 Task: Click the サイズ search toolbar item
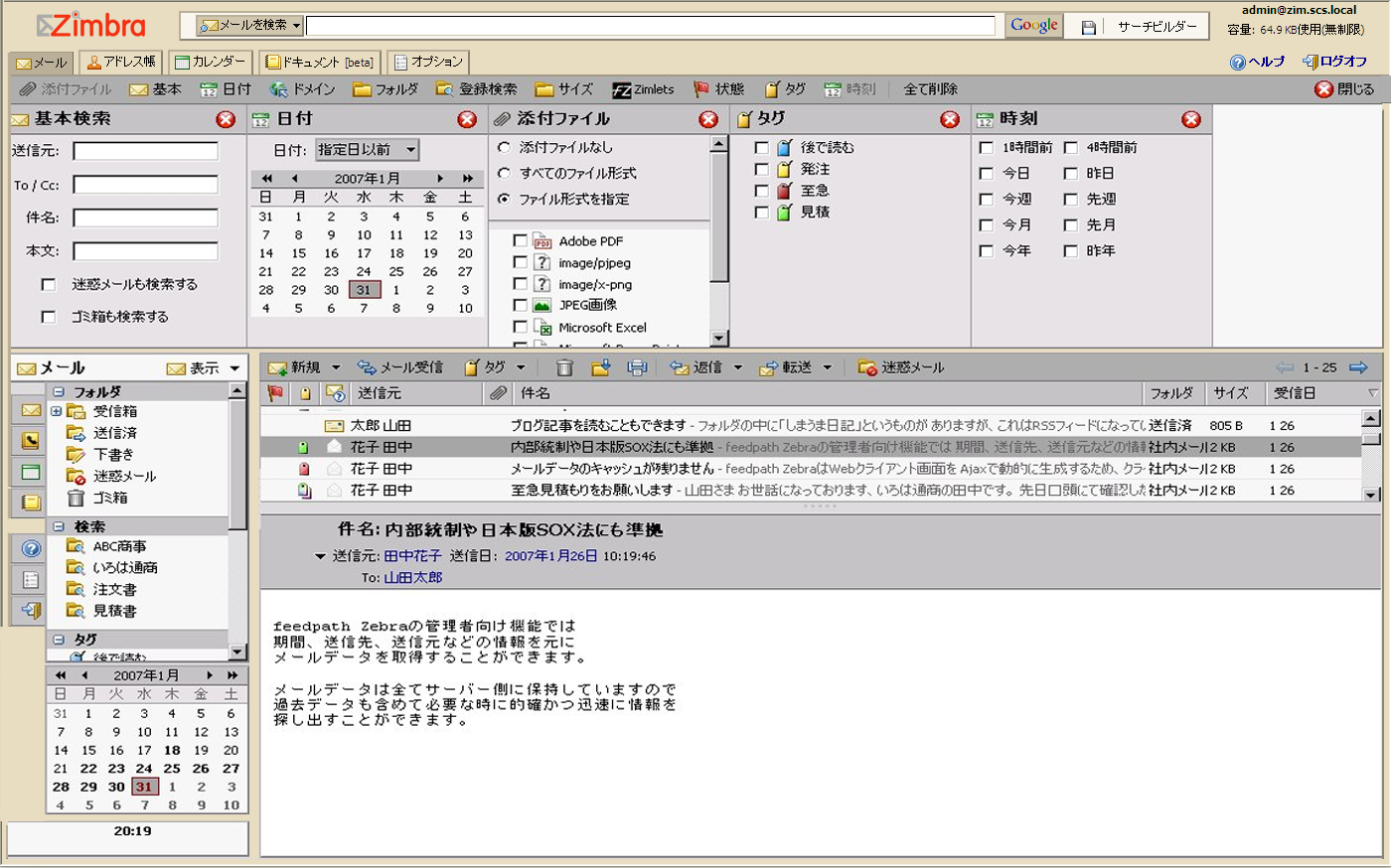pyautogui.click(x=563, y=89)
